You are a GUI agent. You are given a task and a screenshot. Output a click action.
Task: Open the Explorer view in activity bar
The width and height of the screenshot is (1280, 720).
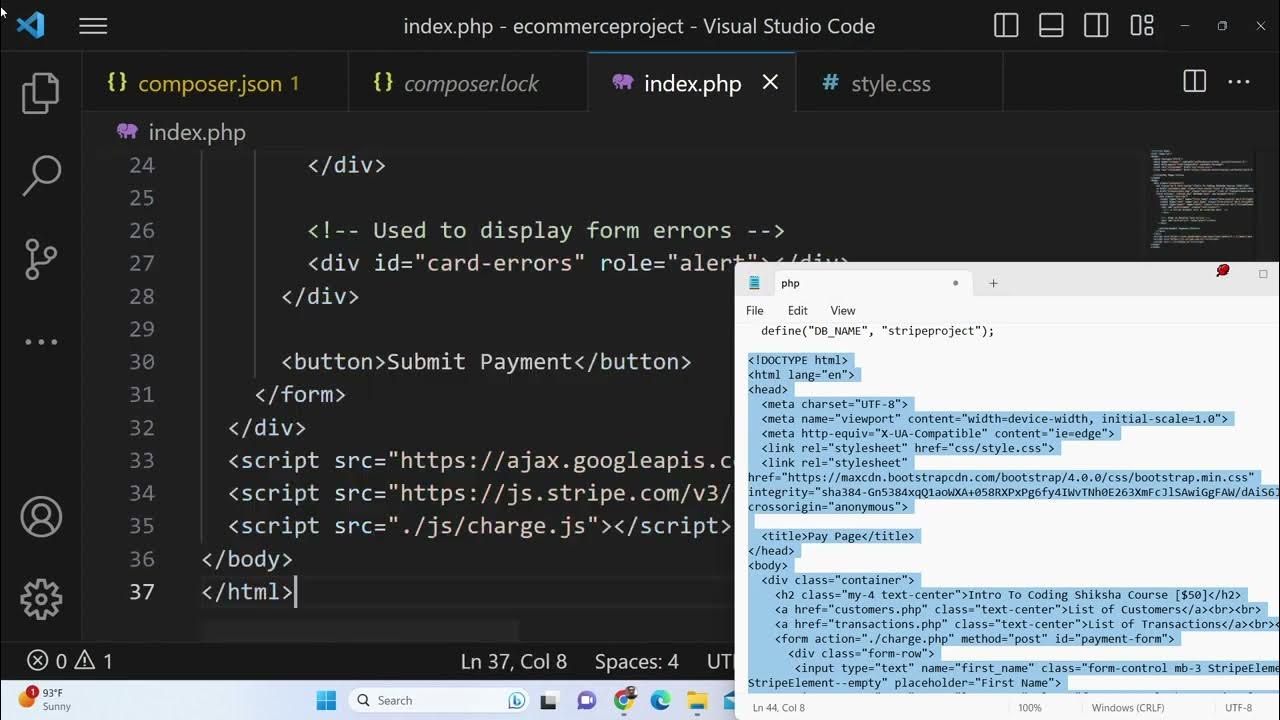(41, 93)
